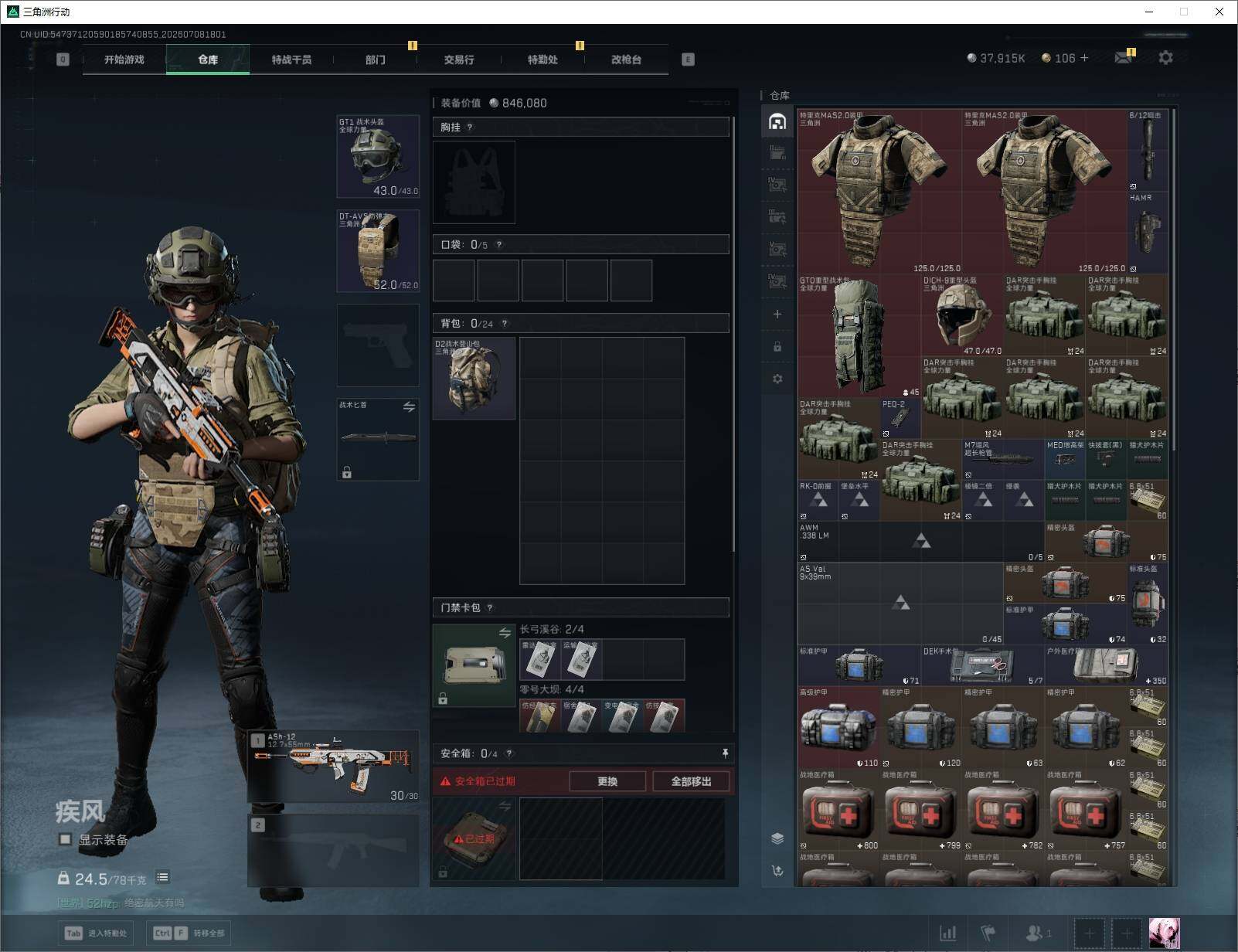Switch to the 特战干员 tab
Image resolution: width=1238 pixels, height=952 pixels.
(291, 59)
